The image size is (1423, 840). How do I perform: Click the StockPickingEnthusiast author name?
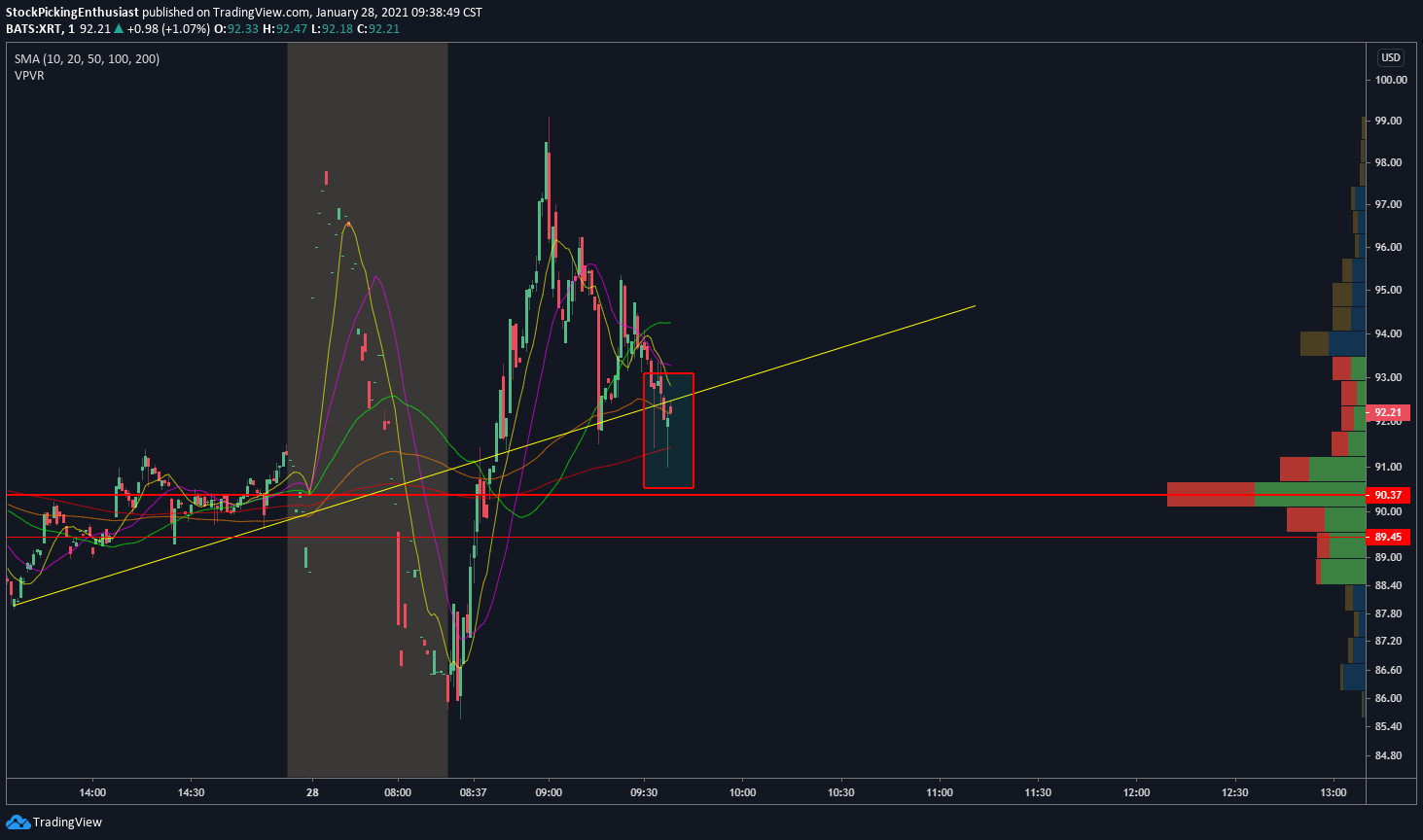pos(72,13)
